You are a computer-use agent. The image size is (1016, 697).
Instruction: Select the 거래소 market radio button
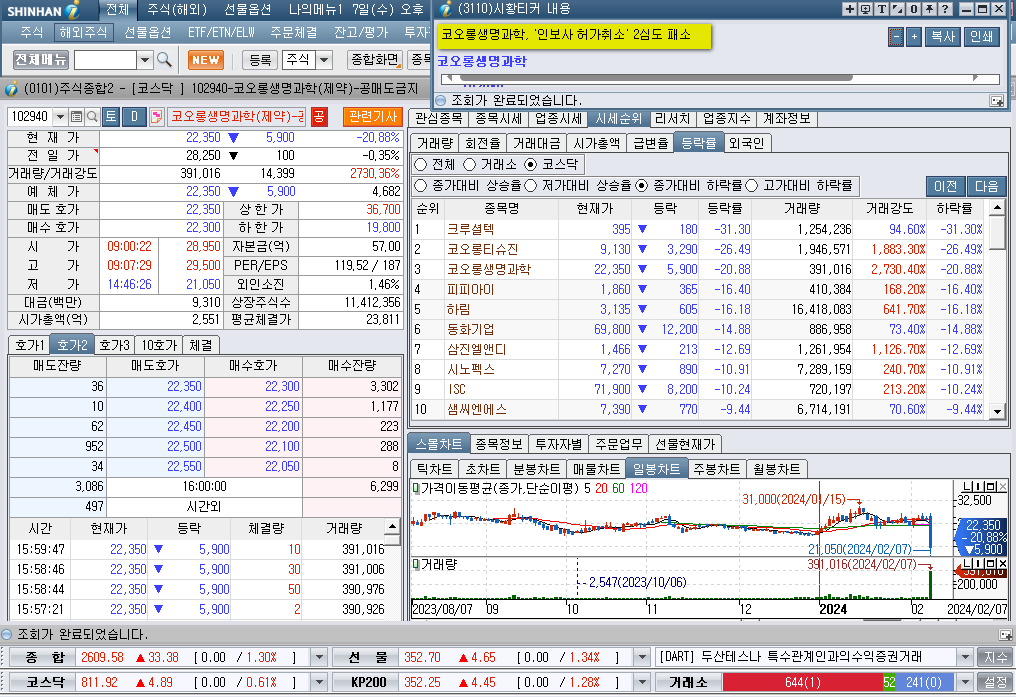[x=469, y=165]
